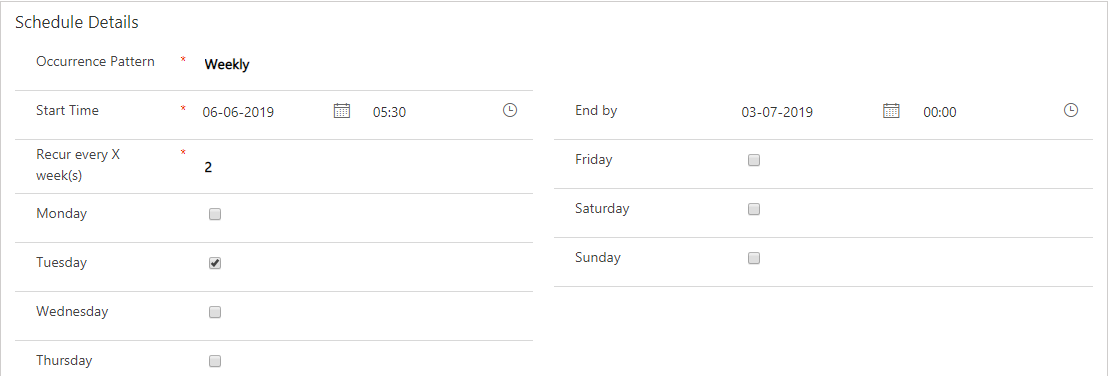This screenshot has width=1114, height=376.
Task: Open the End by clock picker
Action: [1071, 111]
